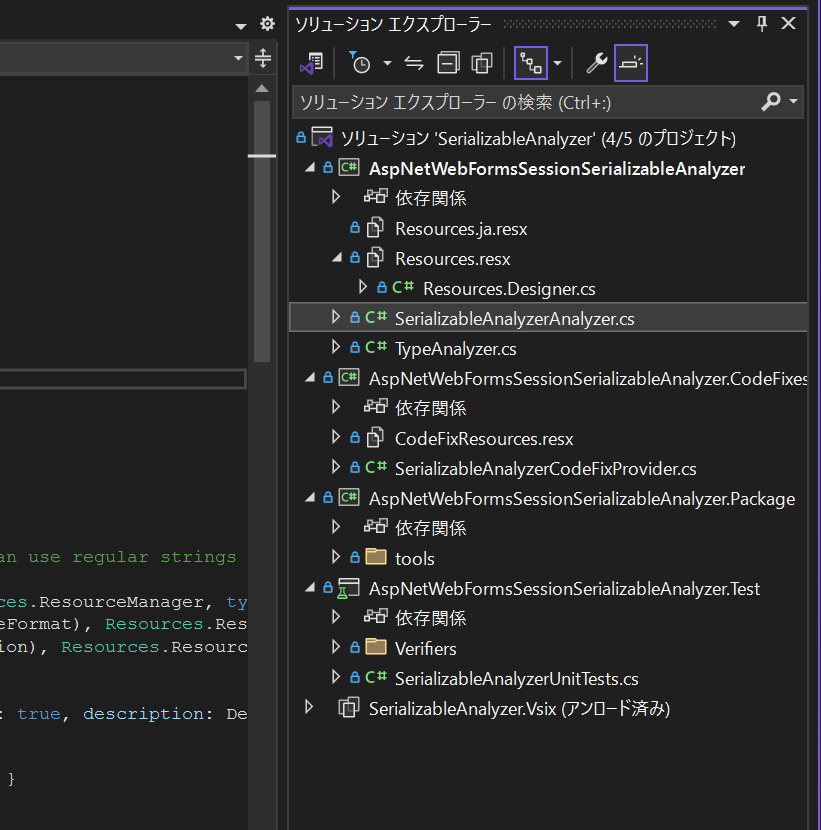Image resolution: width=821 pixels, height=830 pixels.
Task: Expand SerializableAnalyzerAnalyzer.cs node
Action: (x=336, y=318)
